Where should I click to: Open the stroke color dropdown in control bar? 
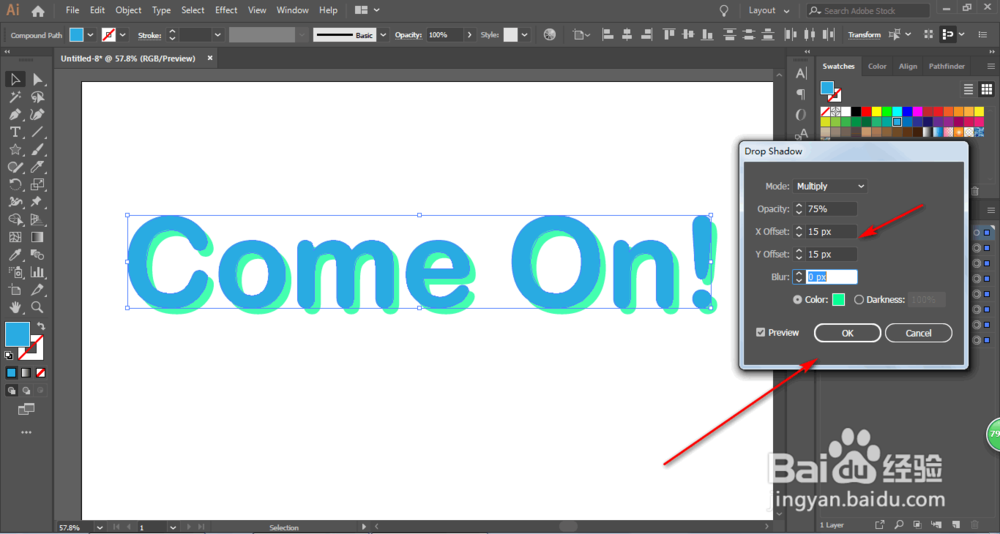[123, 35]
